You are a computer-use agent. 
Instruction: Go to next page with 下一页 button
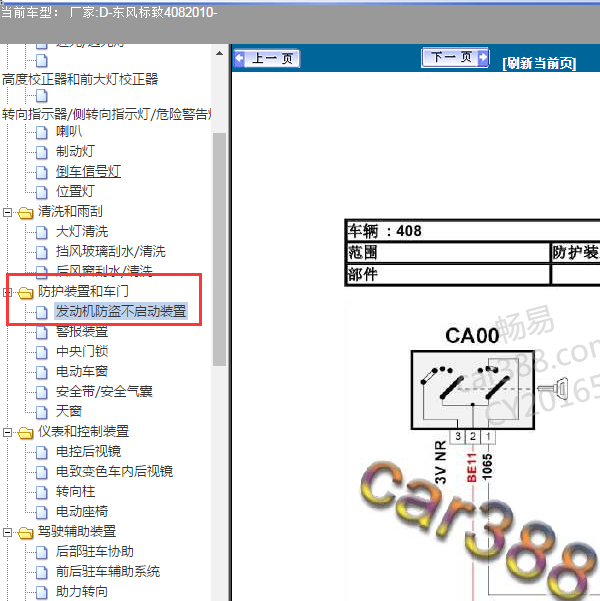[x=455, y=57]
